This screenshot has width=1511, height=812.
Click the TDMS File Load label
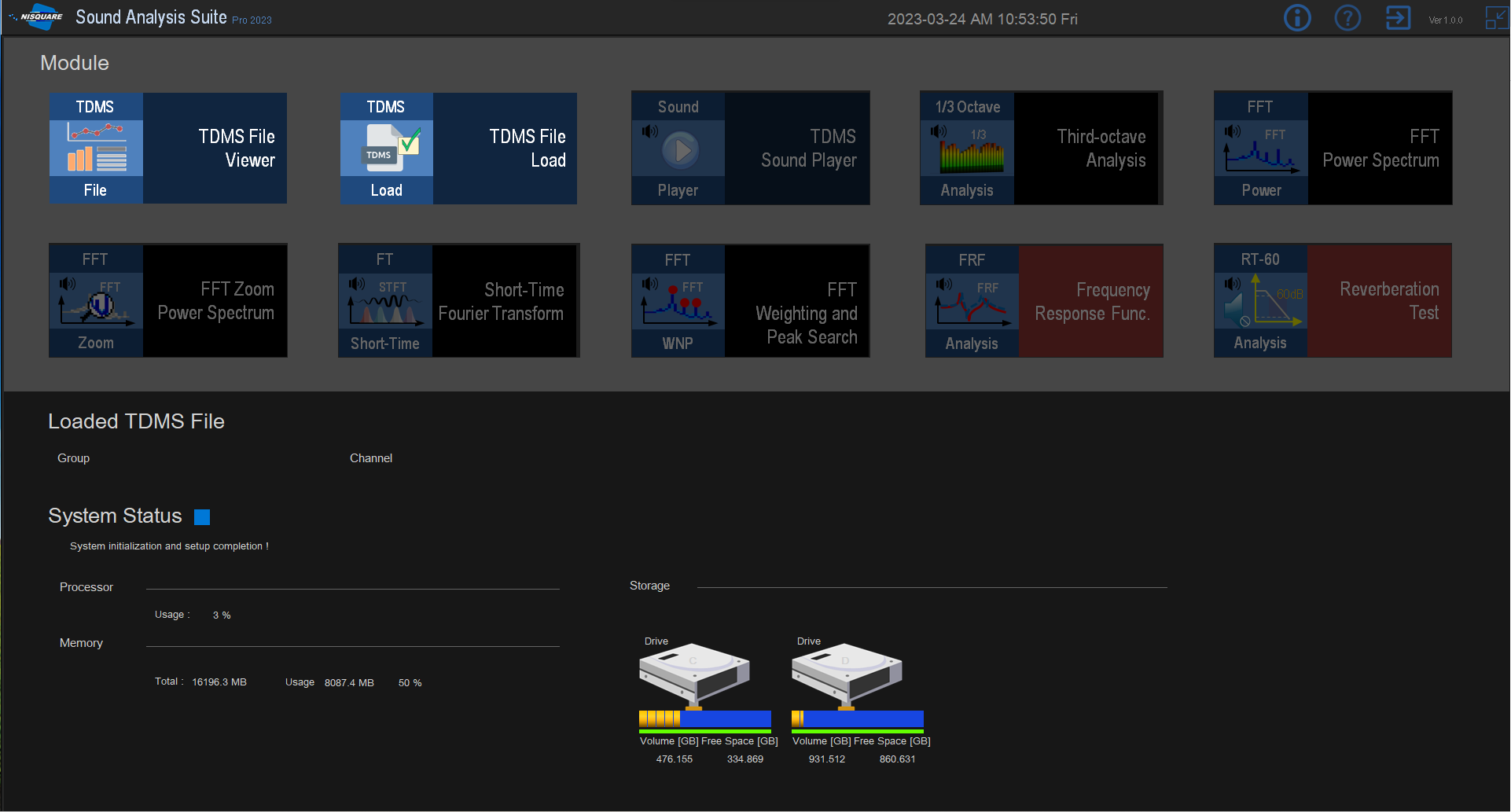point(528,149)
